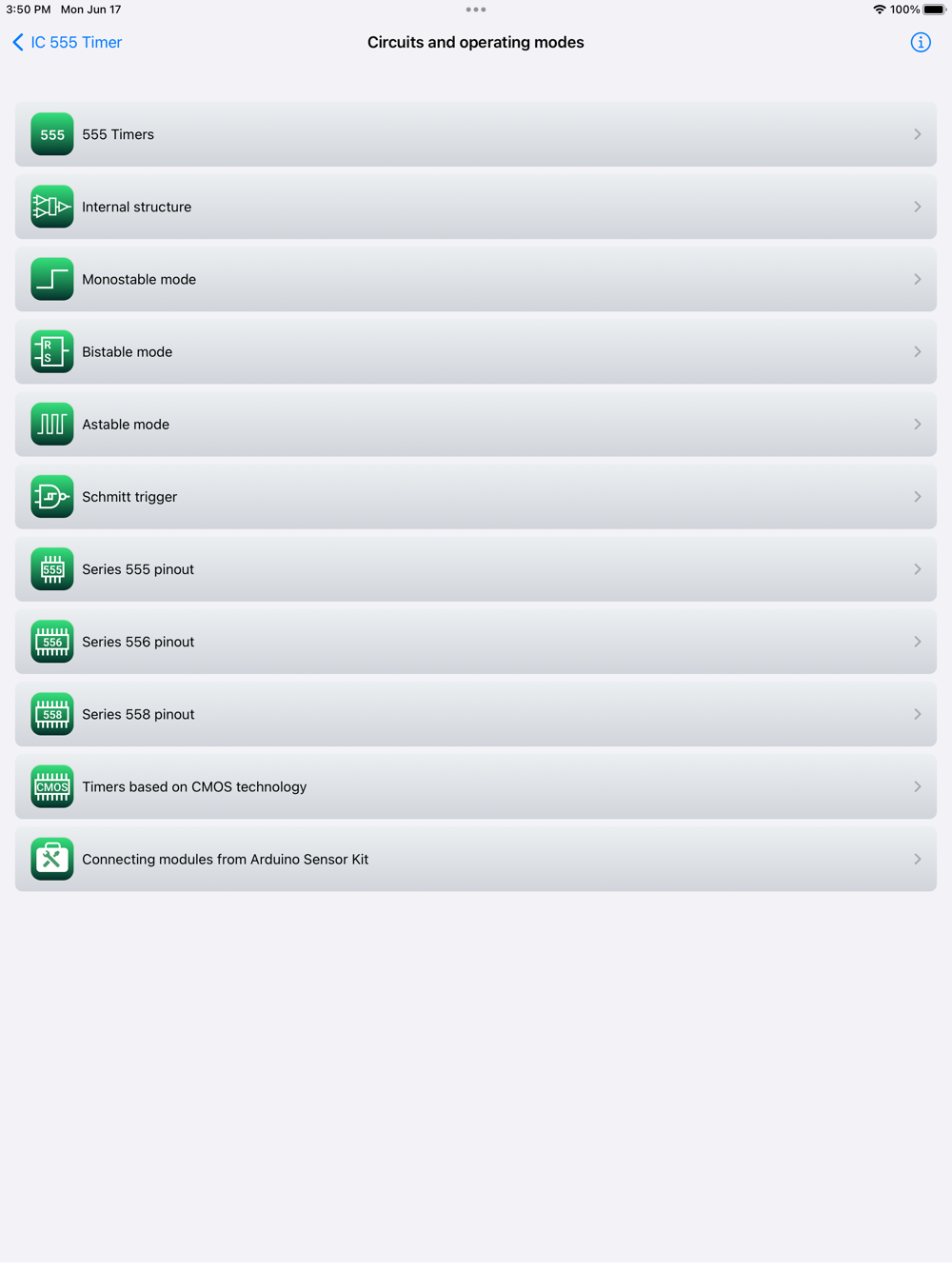Click the Bistable mode RS flip-flop icon
The width and height of the screenshot is (952, 1270).
point(51,351)
